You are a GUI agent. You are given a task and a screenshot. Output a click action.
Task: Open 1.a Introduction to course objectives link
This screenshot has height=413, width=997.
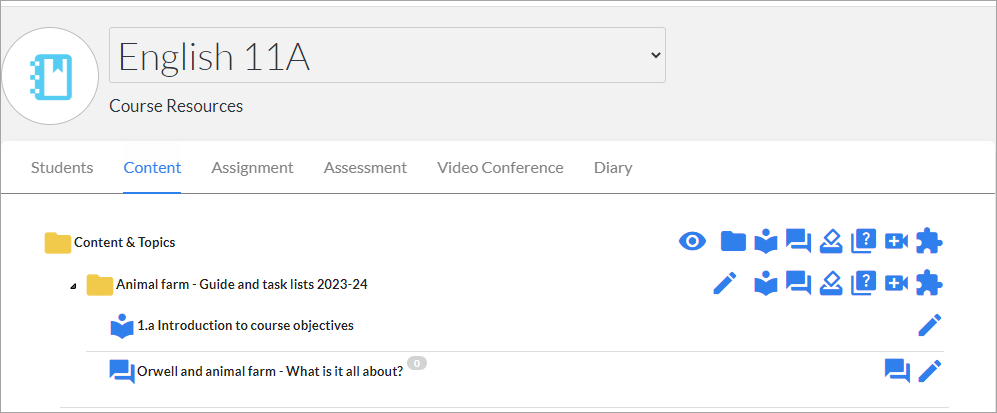245,325
